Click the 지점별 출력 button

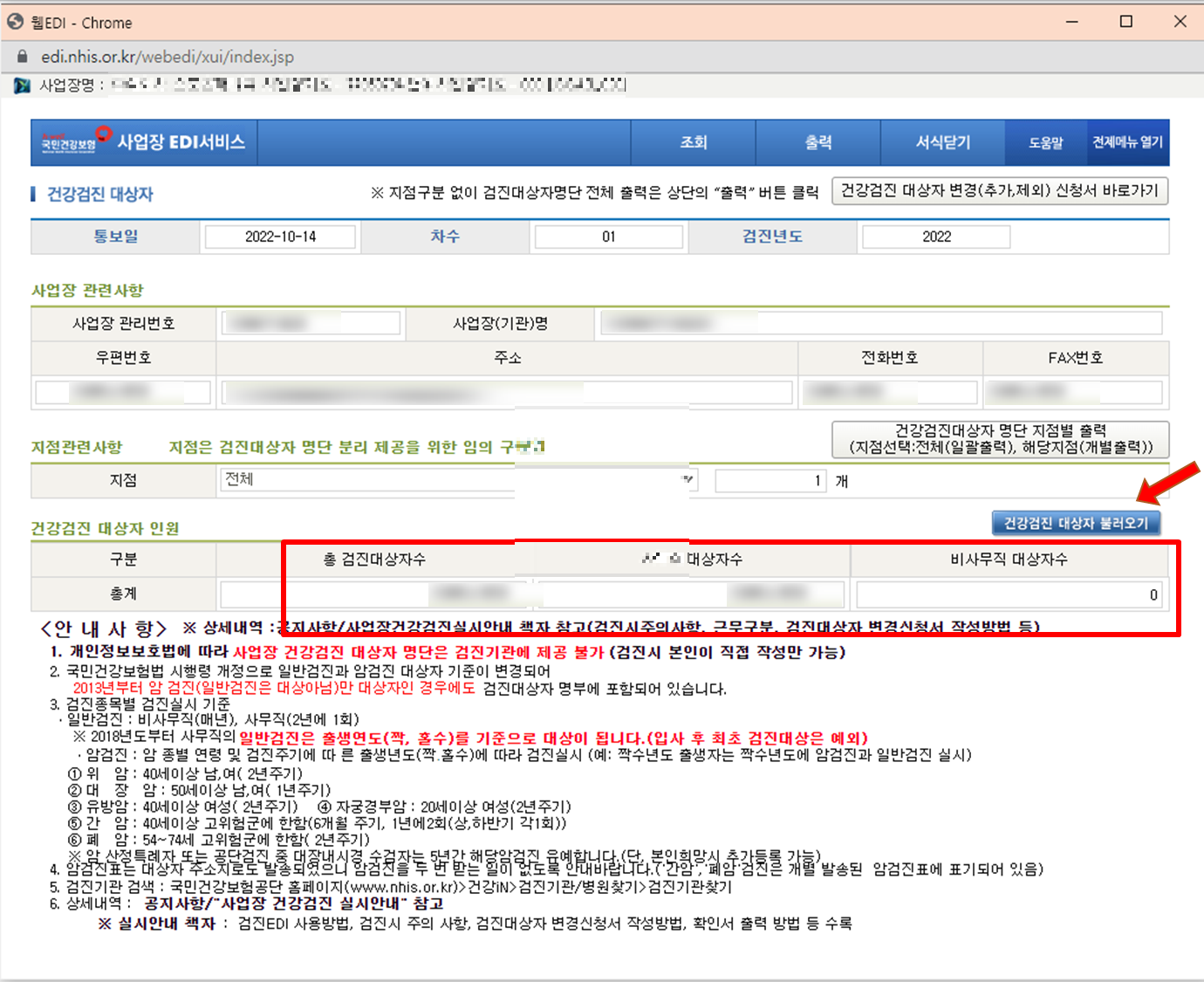point(1000,440)
